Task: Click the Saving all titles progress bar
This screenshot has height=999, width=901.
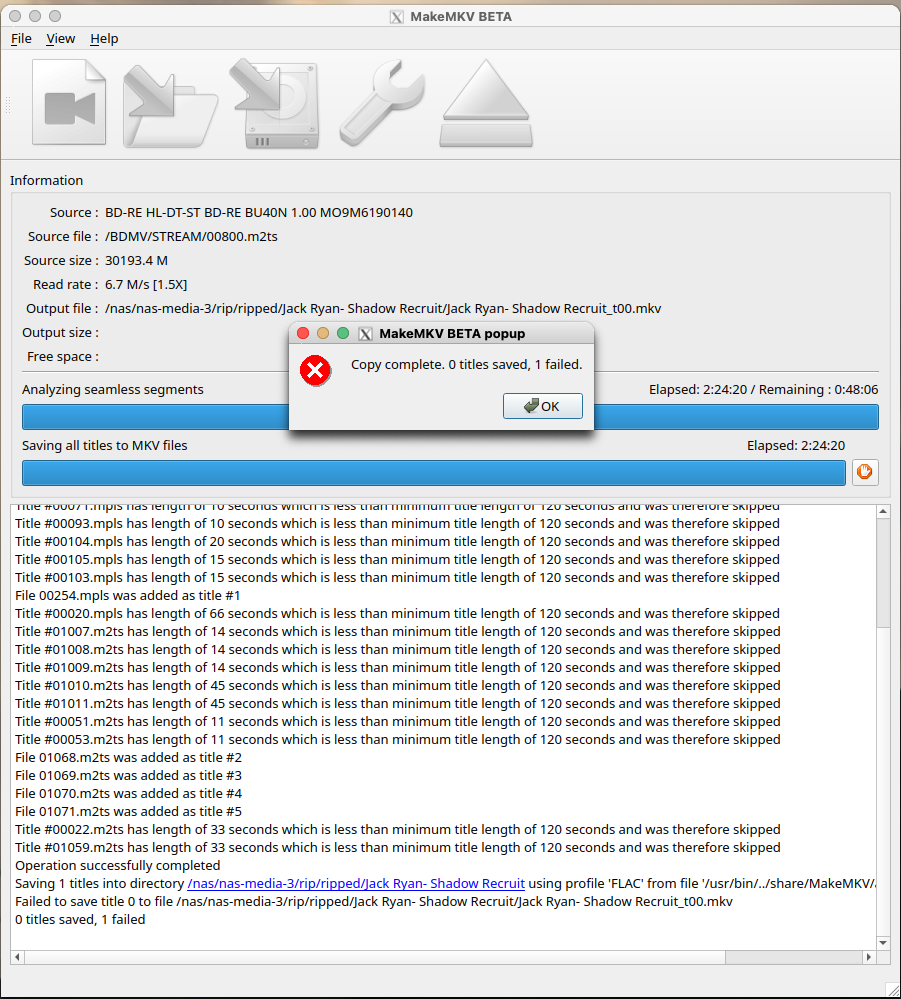Action: [x=433, y=473]
